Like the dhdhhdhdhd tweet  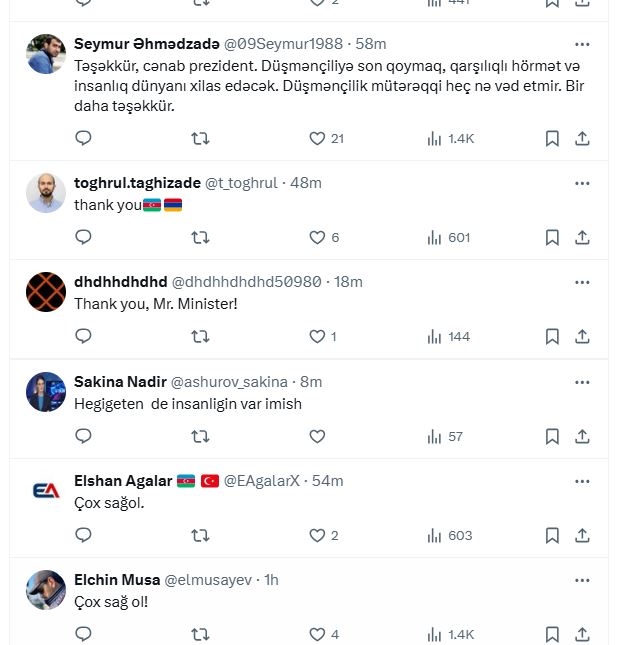click(317, 336)
